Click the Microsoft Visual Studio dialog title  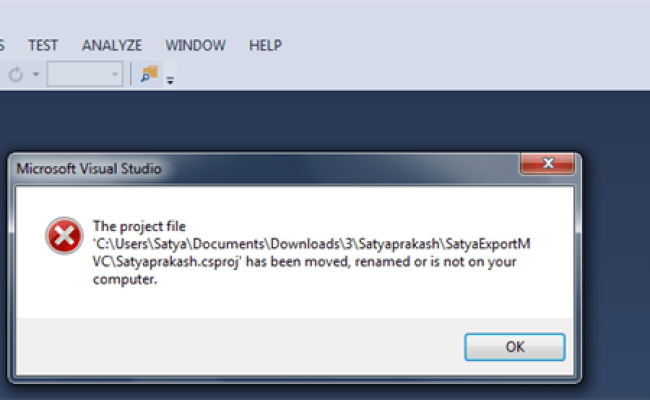(89, 169)
